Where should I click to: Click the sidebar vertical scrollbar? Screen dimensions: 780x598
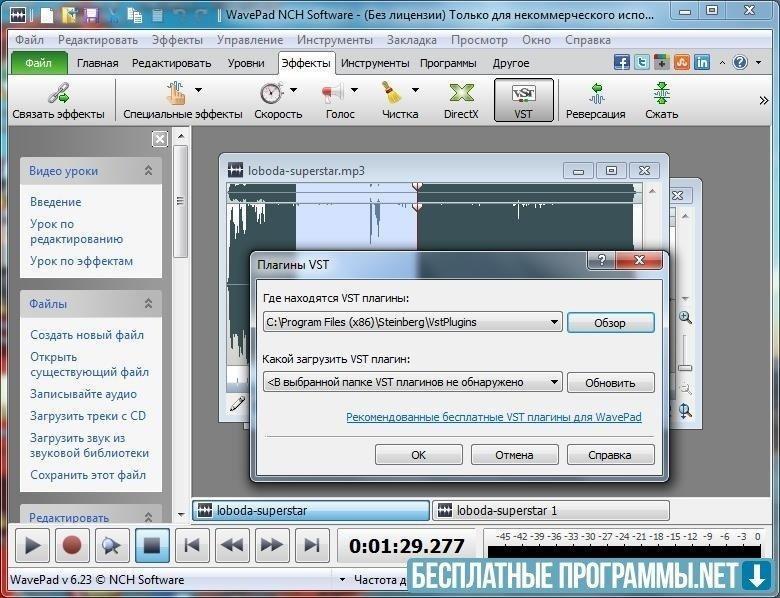pyautogui.click(x=181, y=201)
